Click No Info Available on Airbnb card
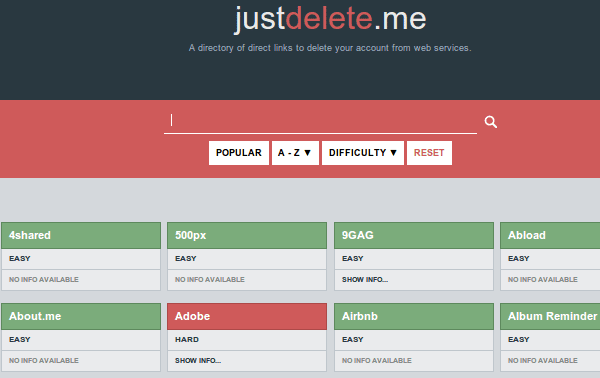Screen dimensions: 600x378 (x=377, y=361)
